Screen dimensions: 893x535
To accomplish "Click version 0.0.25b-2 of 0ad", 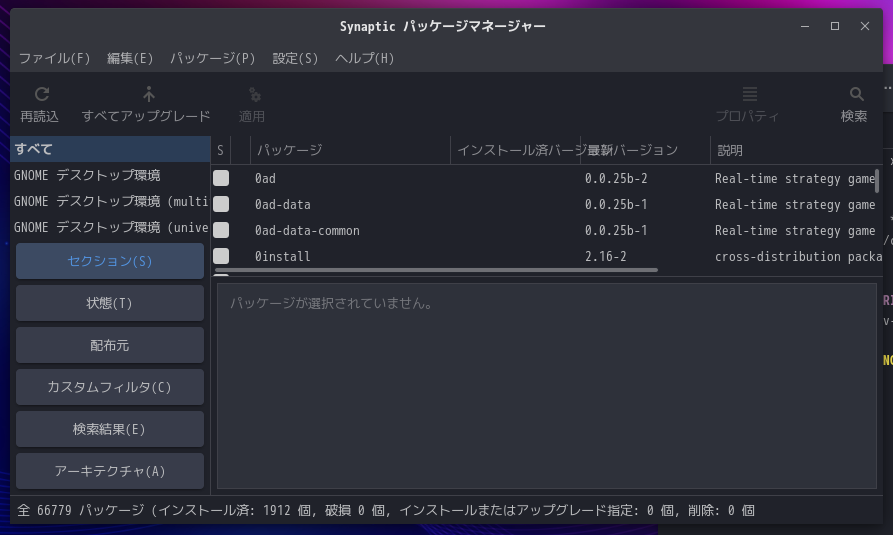I will pyautogui.click(x=616, y=178).
